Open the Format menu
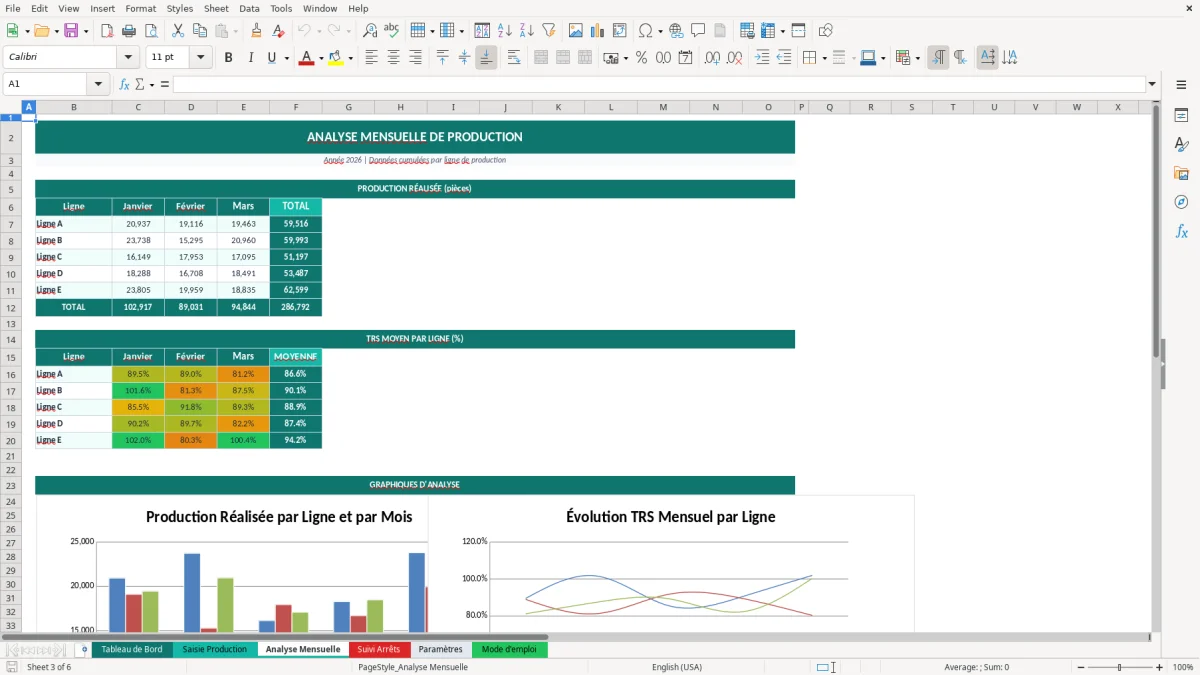Screen dimensions: 1200x675 point(140,8)
